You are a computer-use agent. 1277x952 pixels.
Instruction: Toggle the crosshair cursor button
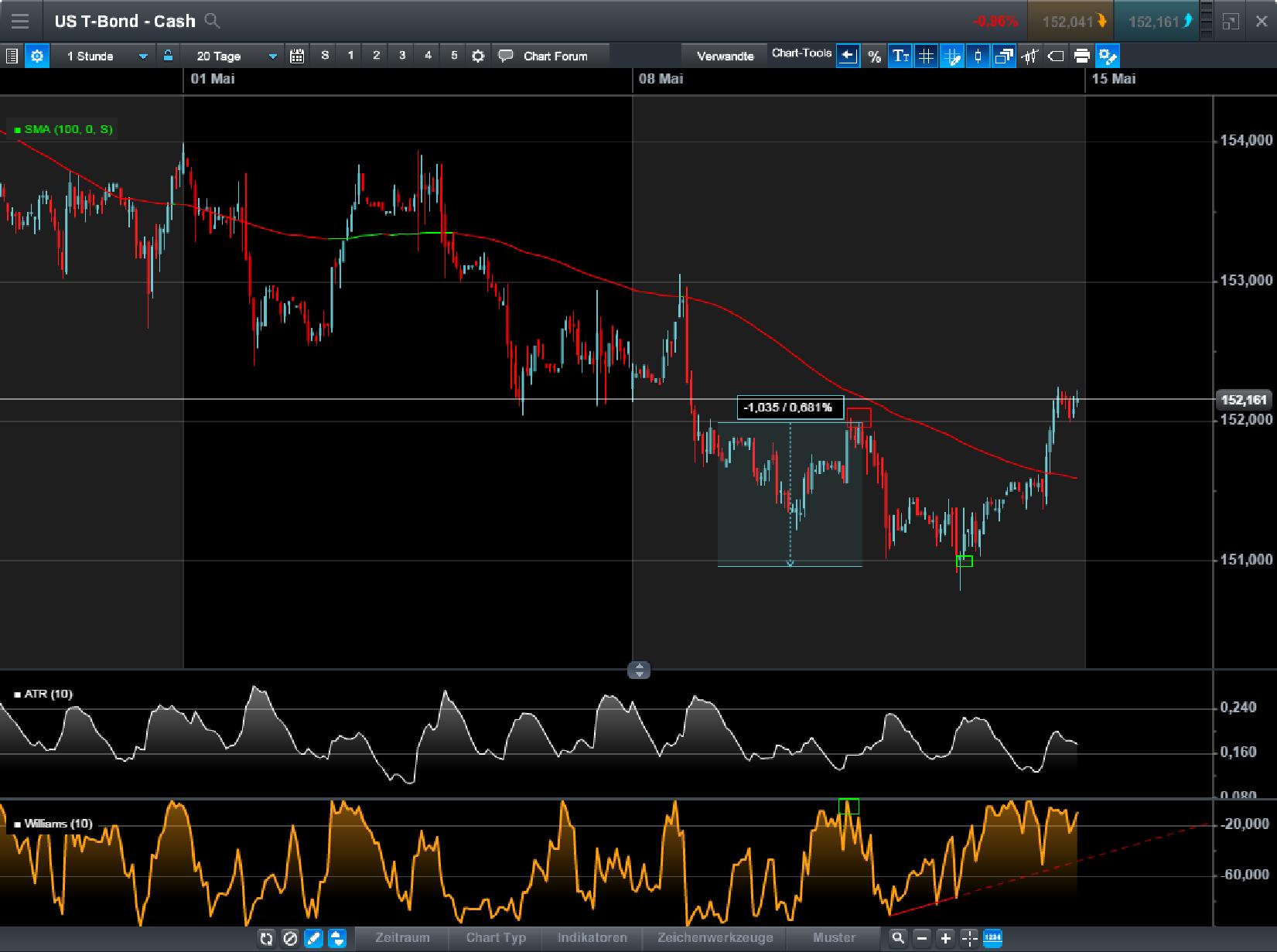click(969, 938)
